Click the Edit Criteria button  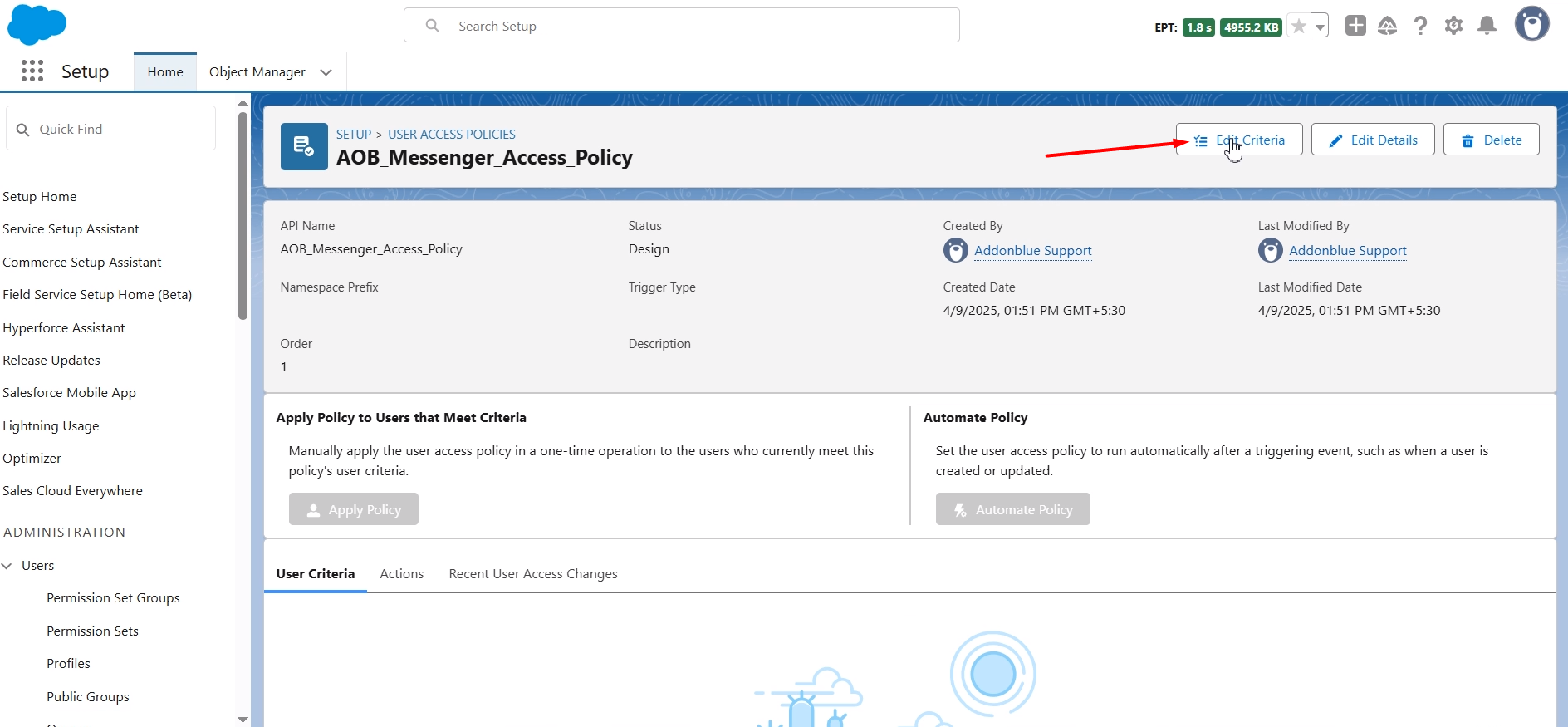pyautogui.click(x=1239, y=140)
